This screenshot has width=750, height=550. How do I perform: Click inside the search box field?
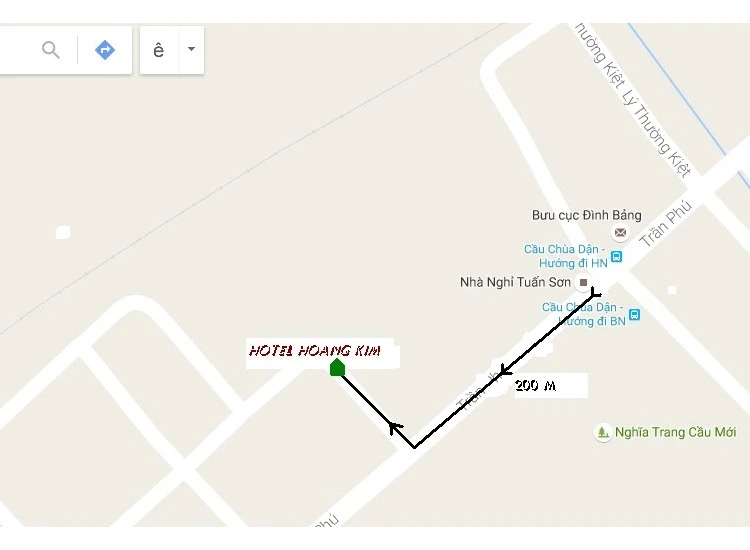(19, 50)
